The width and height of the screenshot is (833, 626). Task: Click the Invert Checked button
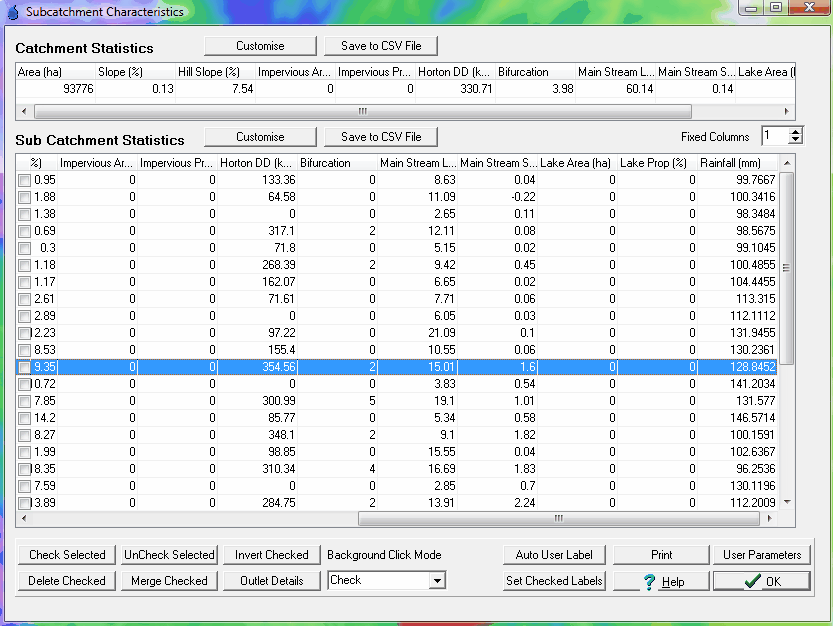click(271, 554)
